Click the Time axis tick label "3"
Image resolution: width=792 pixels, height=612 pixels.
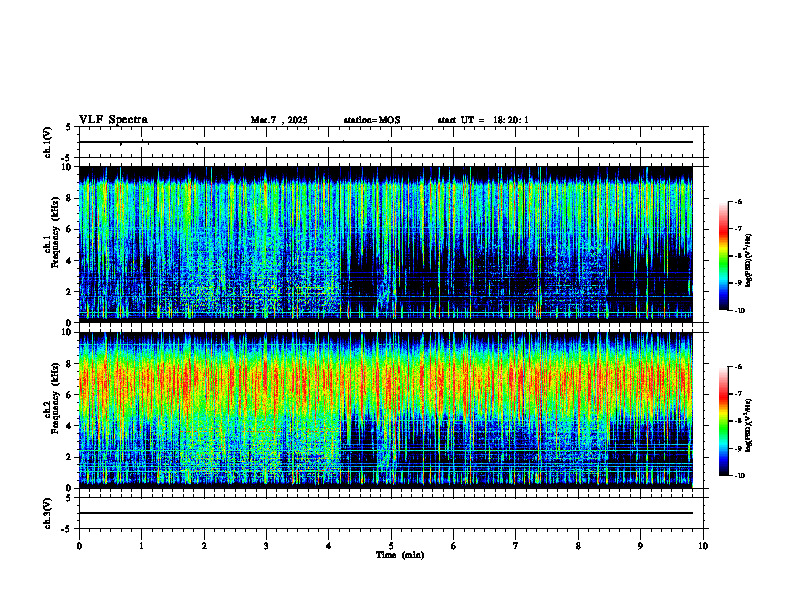(266, 546)
